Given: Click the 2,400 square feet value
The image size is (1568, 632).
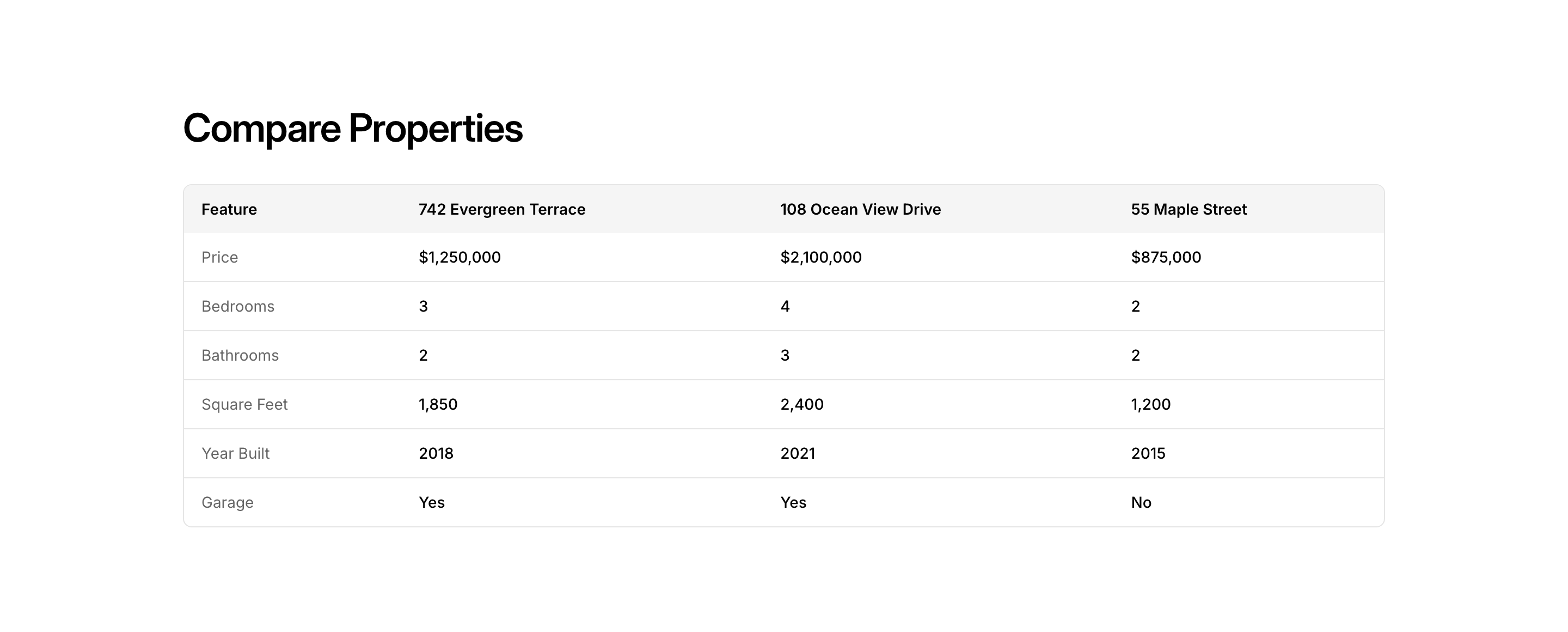Looking at the screenshot, I should (801, 404).
